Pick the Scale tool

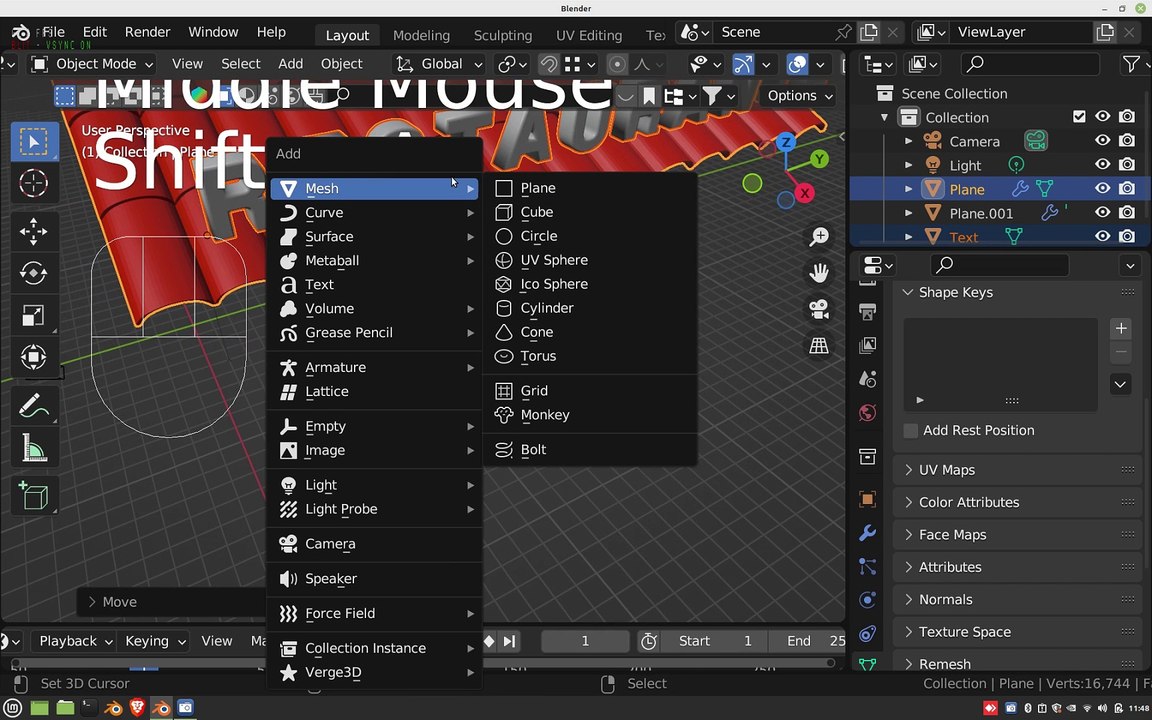click(x=34, y=315)
